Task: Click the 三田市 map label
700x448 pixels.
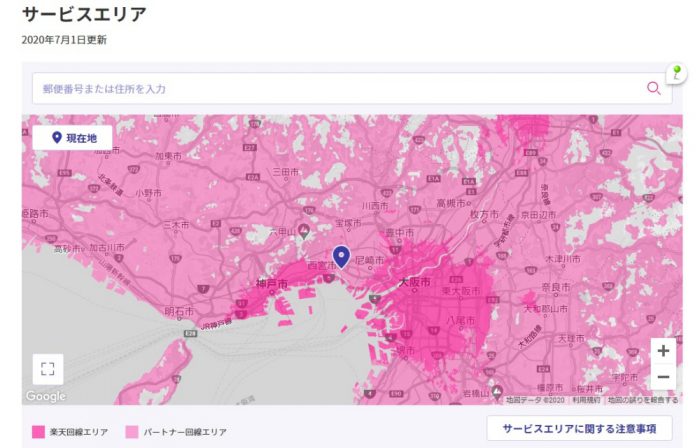Action: coord(286,171)
